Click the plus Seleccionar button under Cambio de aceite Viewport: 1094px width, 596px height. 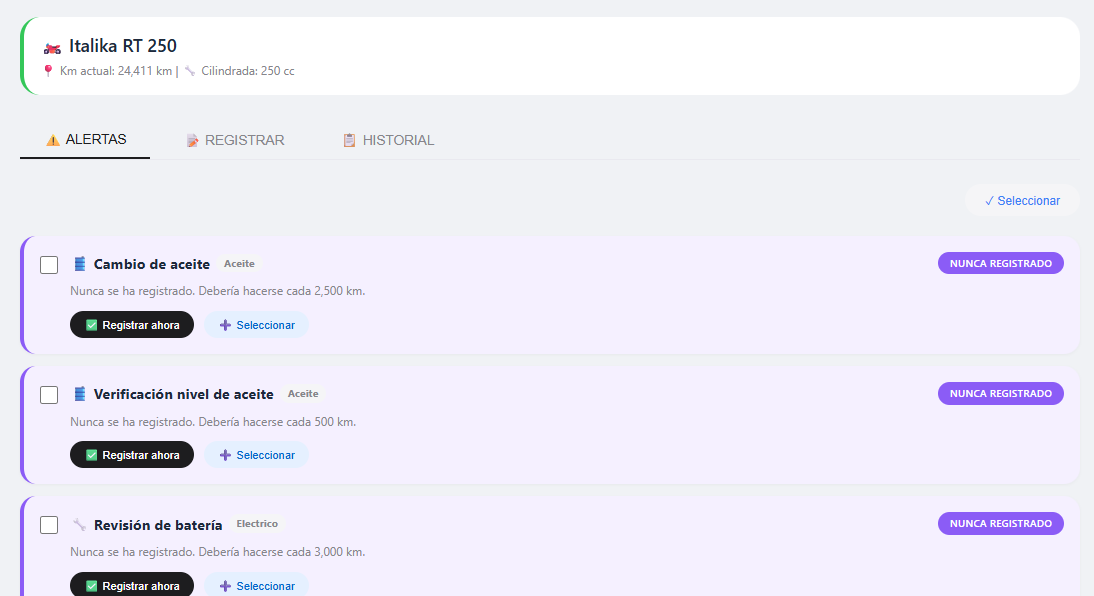[x=256, y=325]
